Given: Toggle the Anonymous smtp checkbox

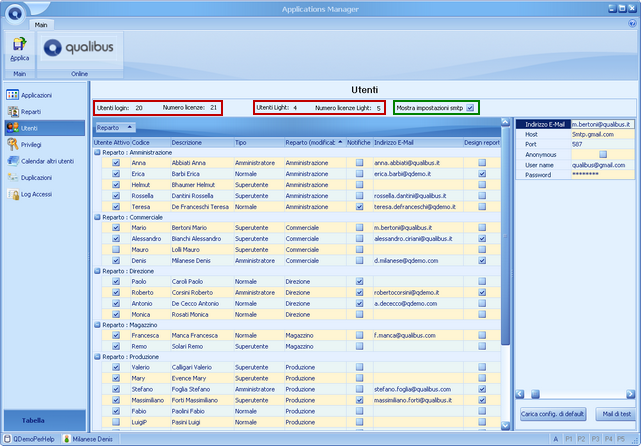Looking at the screenshot, I should tap(603, 154).
